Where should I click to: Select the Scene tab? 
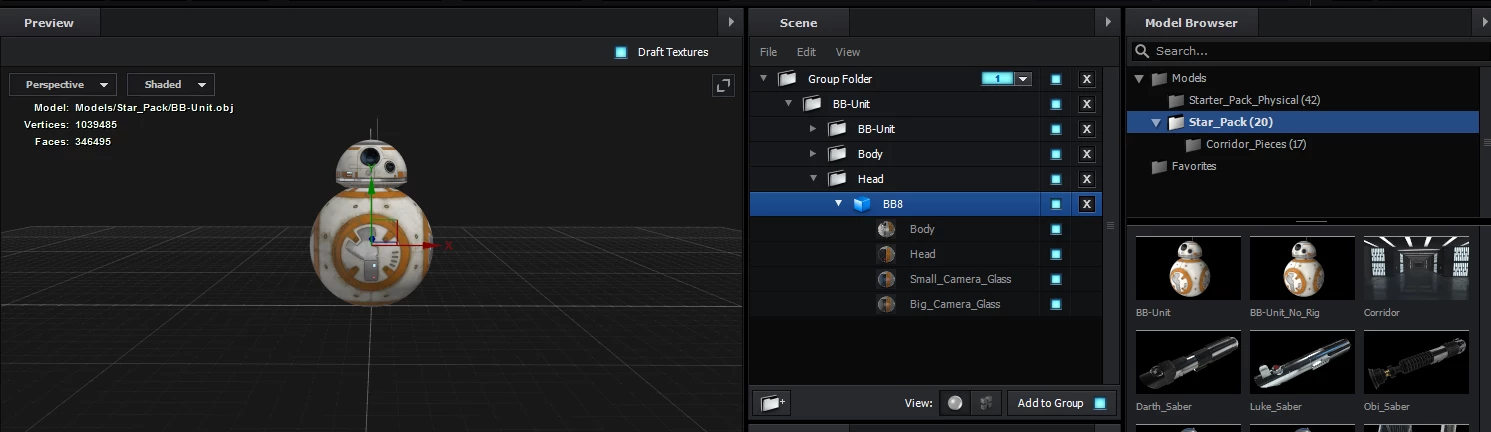pyautogui.click(x=798, y=22)
